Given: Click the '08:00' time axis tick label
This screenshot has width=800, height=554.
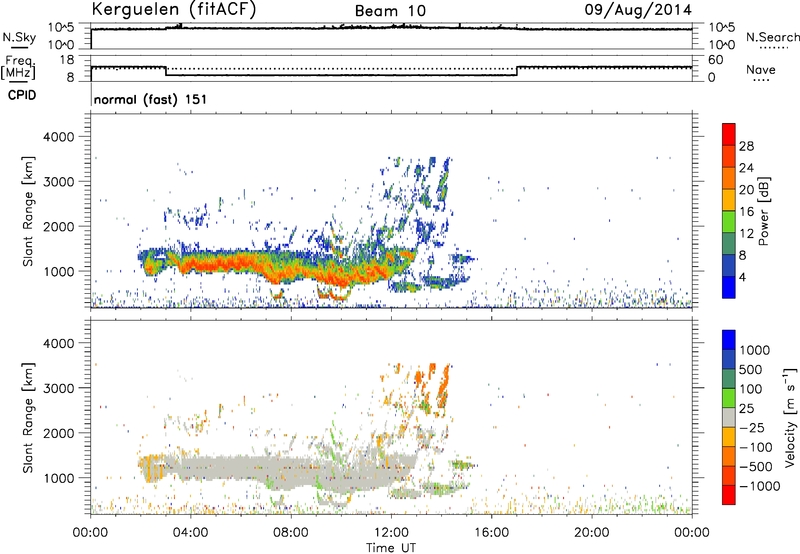Looking at the screenshot, I should point(291,533).
